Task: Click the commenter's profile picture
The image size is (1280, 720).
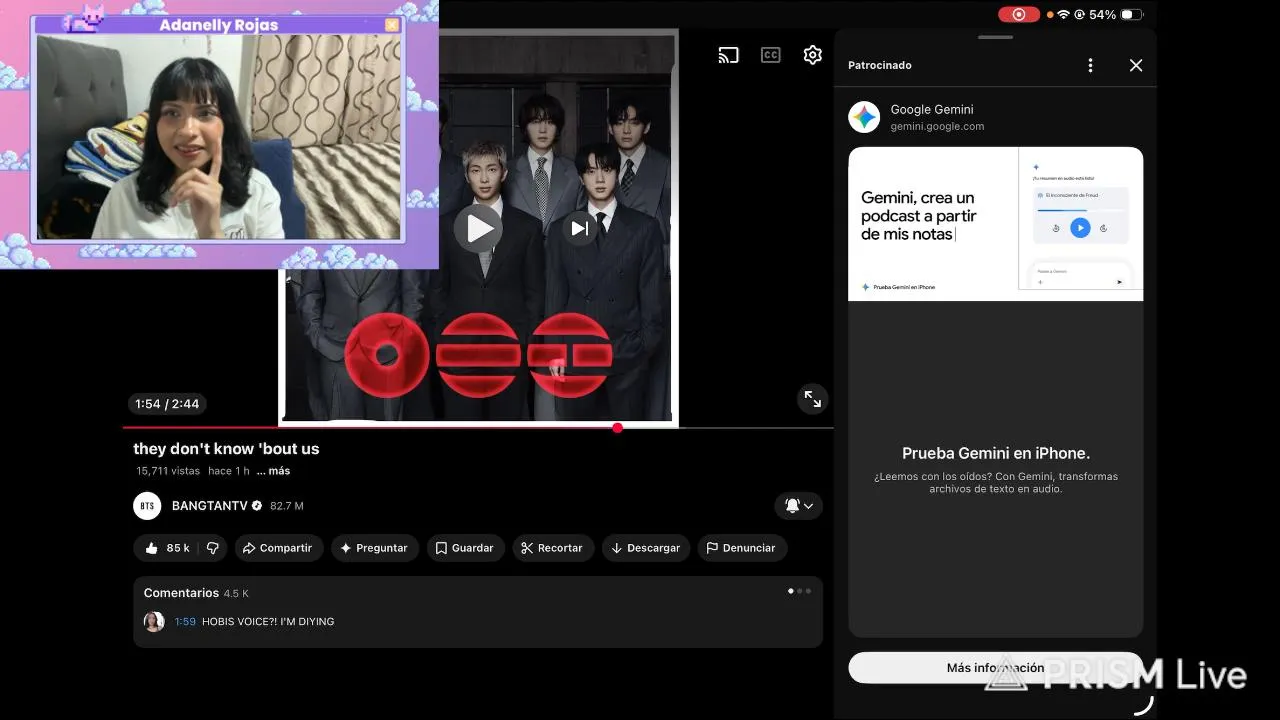Action: click(154, 622)
